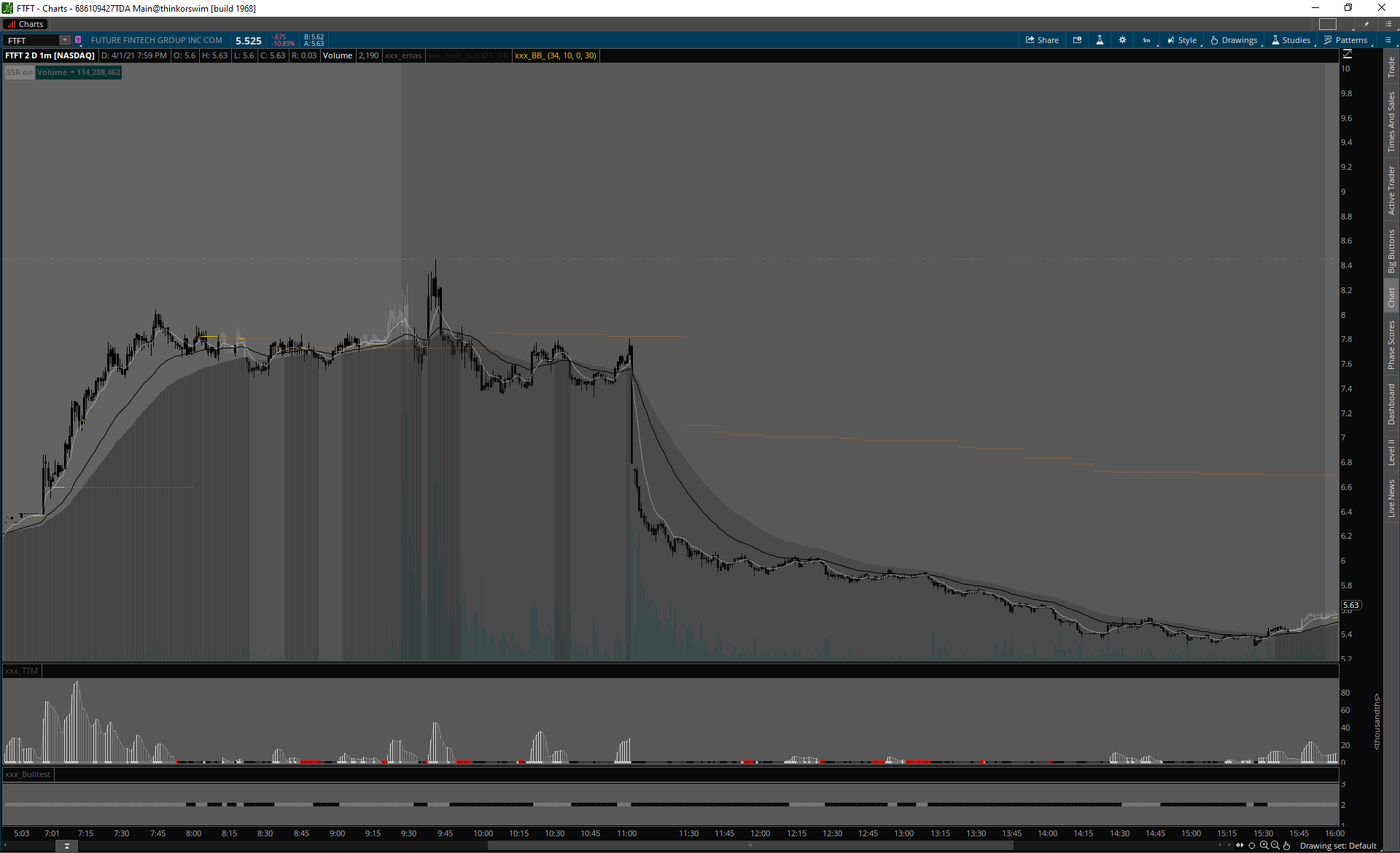Select the pan hand tool icon
Image resolution: width=1400 pixels, height=853 pixels.
point(1287,846)
